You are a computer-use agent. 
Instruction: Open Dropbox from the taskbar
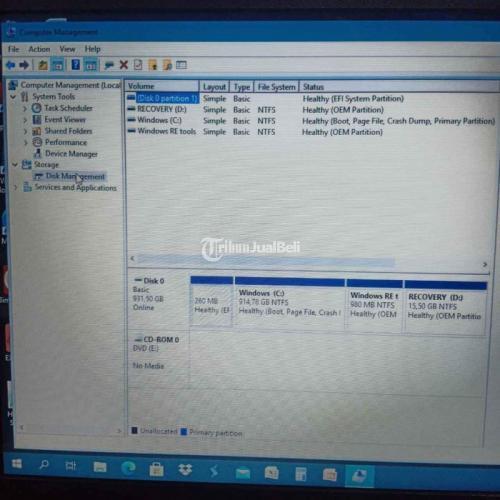185,469
